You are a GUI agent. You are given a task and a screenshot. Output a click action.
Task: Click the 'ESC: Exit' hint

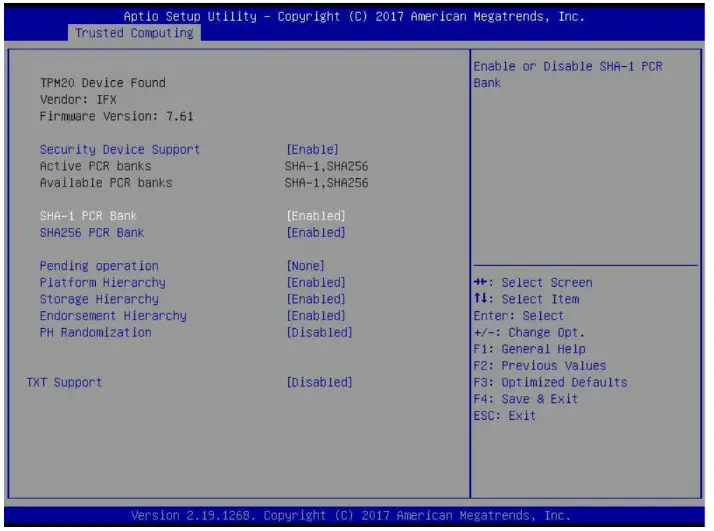[505, 416]
